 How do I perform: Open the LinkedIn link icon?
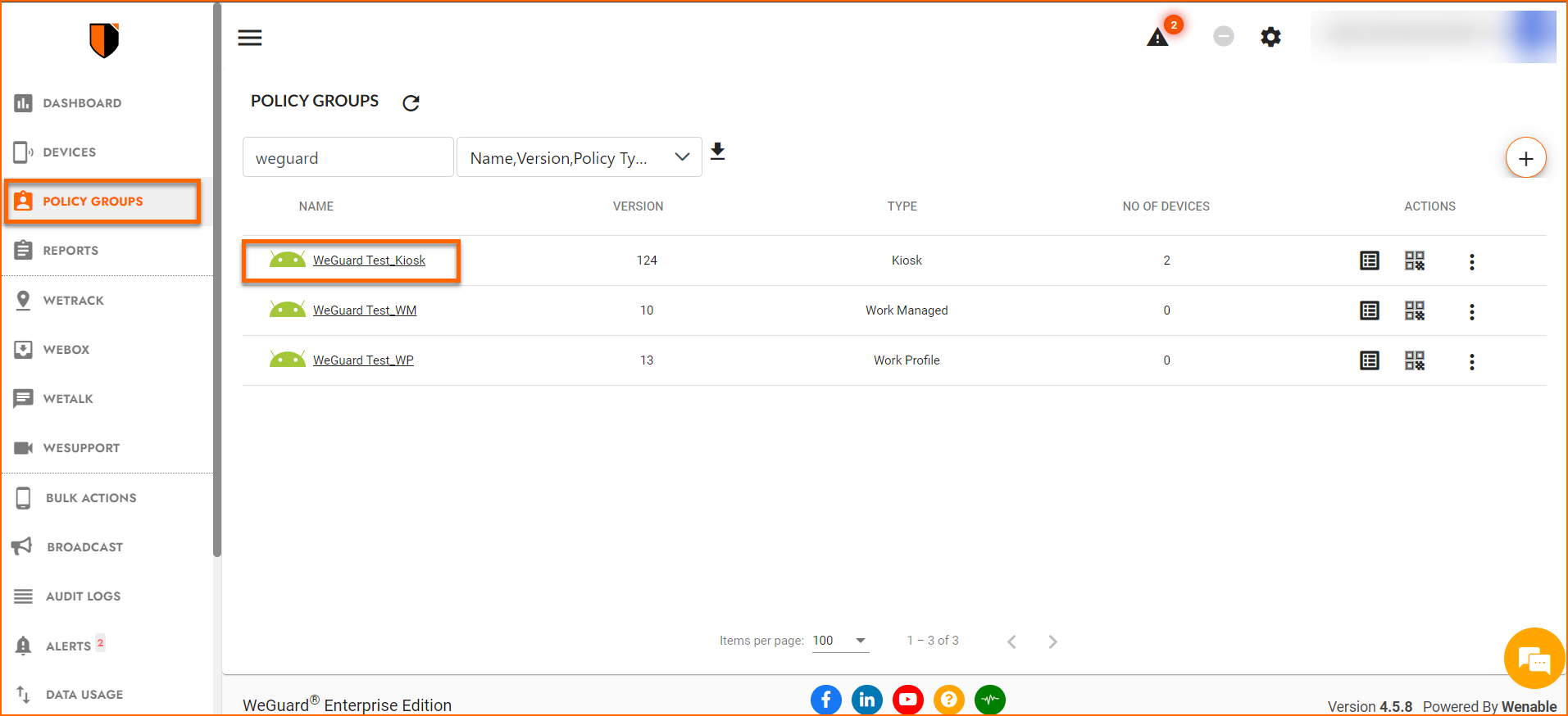coord(867,700)
